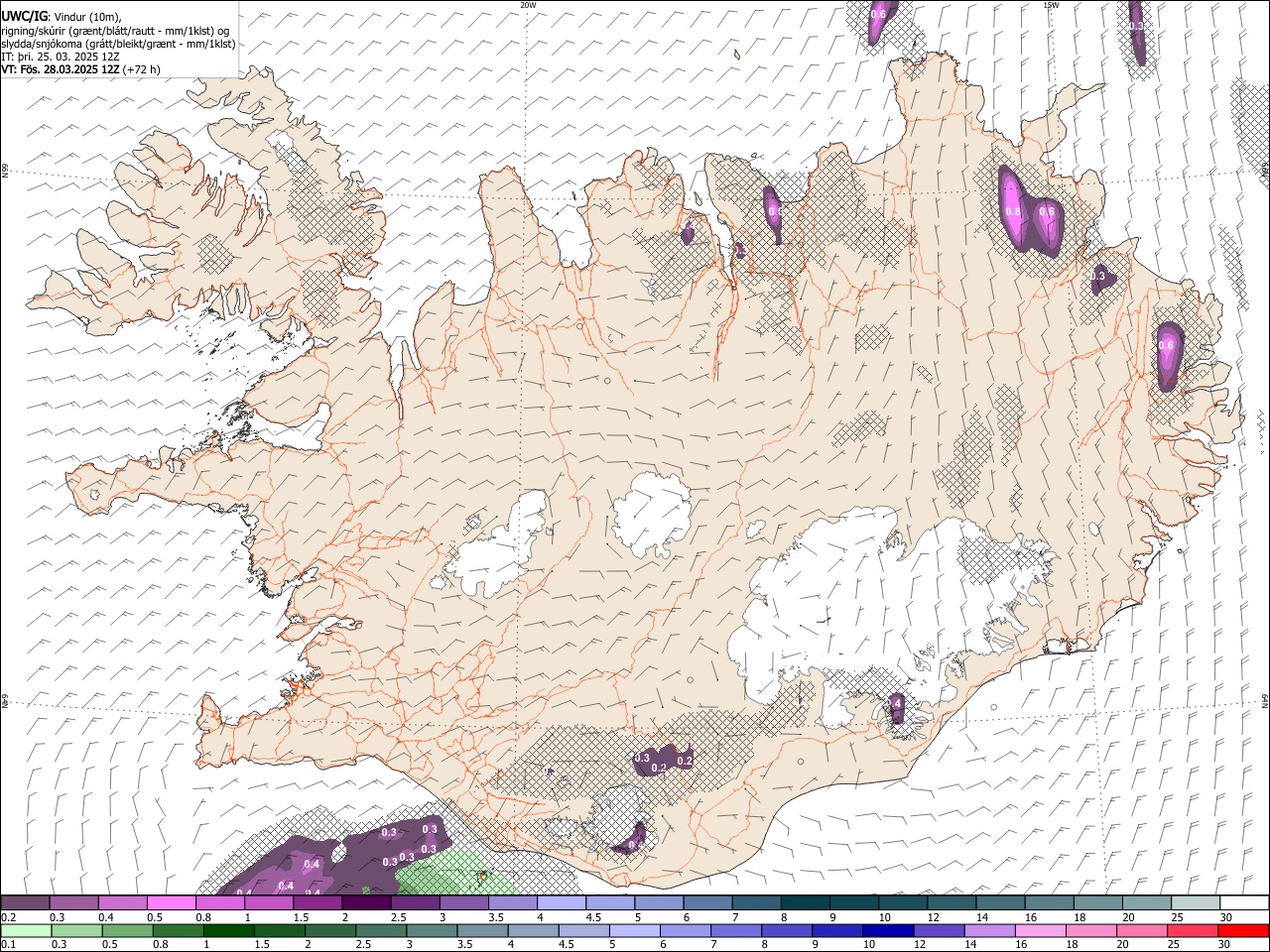Select the bright pink 0.5 snow-scale swatch

[x=171, y=902]
